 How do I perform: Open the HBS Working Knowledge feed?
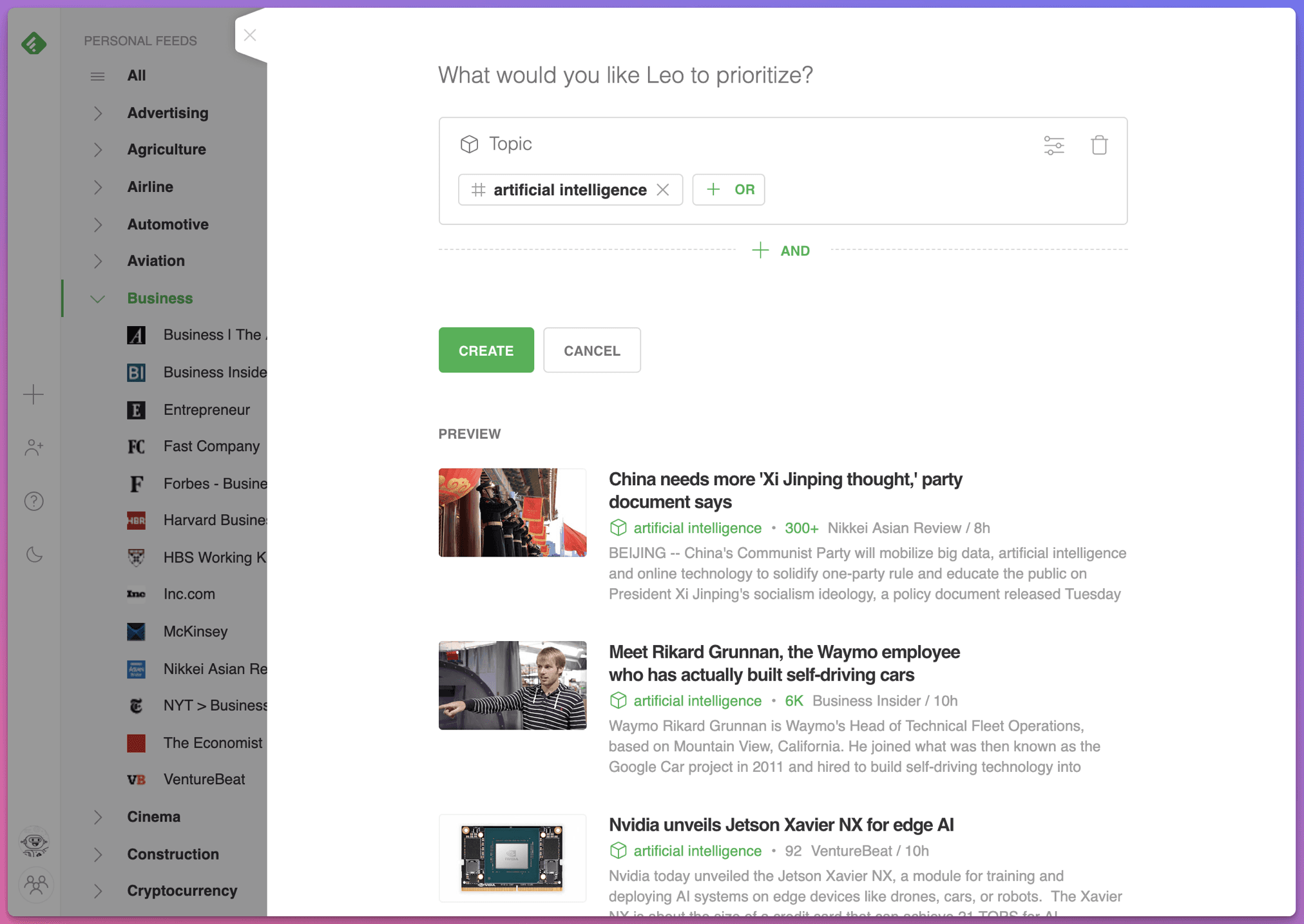(x=196, y=557)
